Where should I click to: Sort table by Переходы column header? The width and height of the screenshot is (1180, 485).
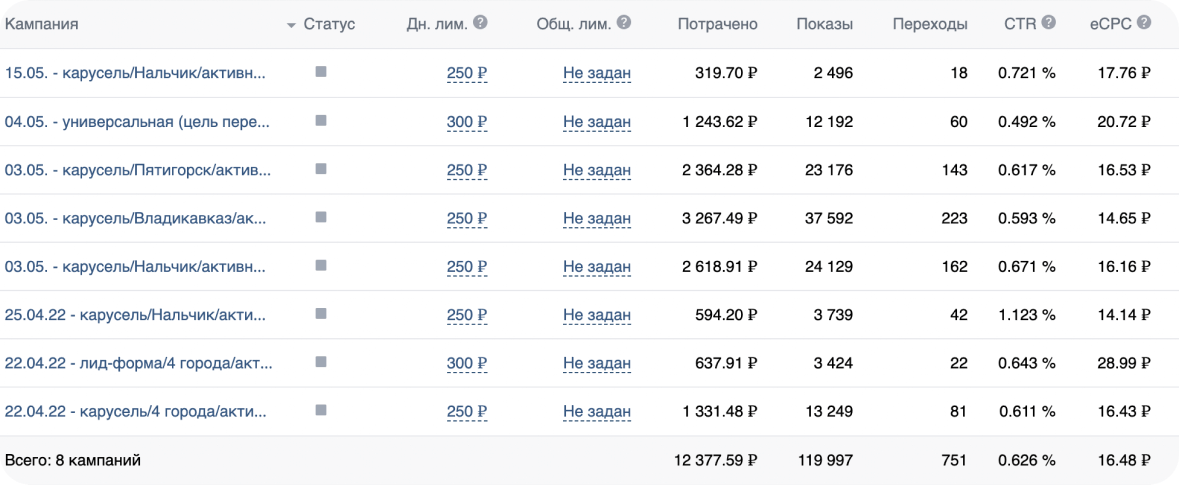tap(929, 24)
